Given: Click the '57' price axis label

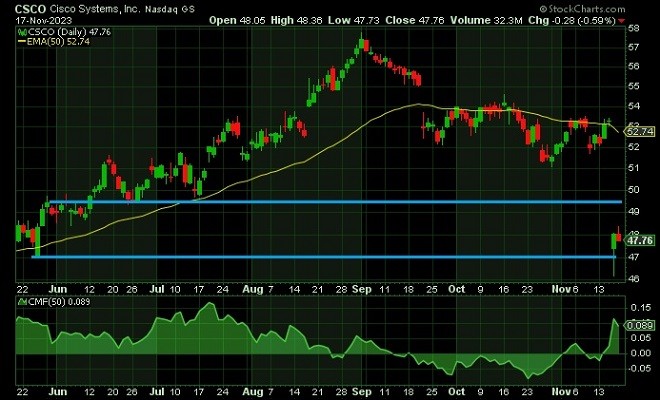Looking at the screenshot, I should tap(634, 47).
